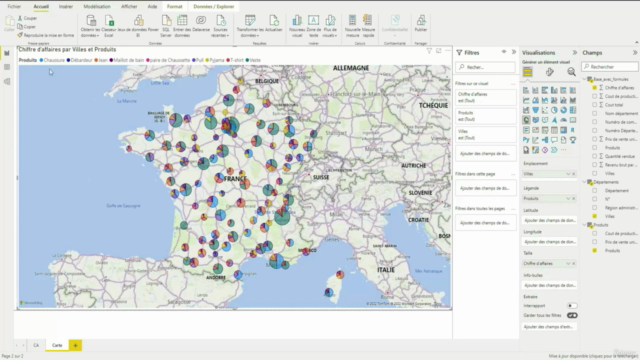Image resolution: width=640 pixels, height=360 pixels.
Task: Remove Produits from Légende well
Action: [x=573, y=198]
